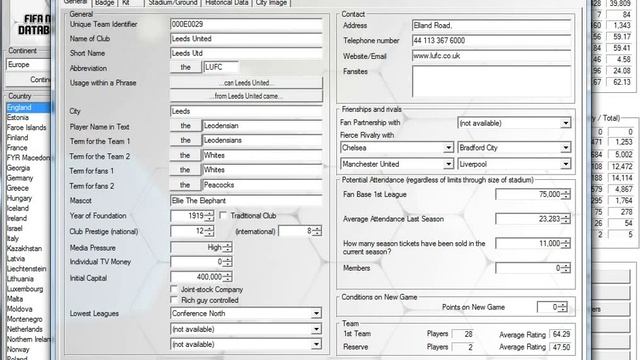
Task: Expand the Chelsea rivalry dropdown
Action: click(448, 147)
